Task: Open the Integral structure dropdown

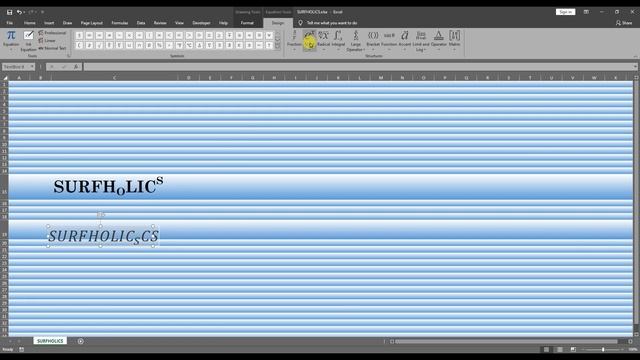Action: (338, 40)
